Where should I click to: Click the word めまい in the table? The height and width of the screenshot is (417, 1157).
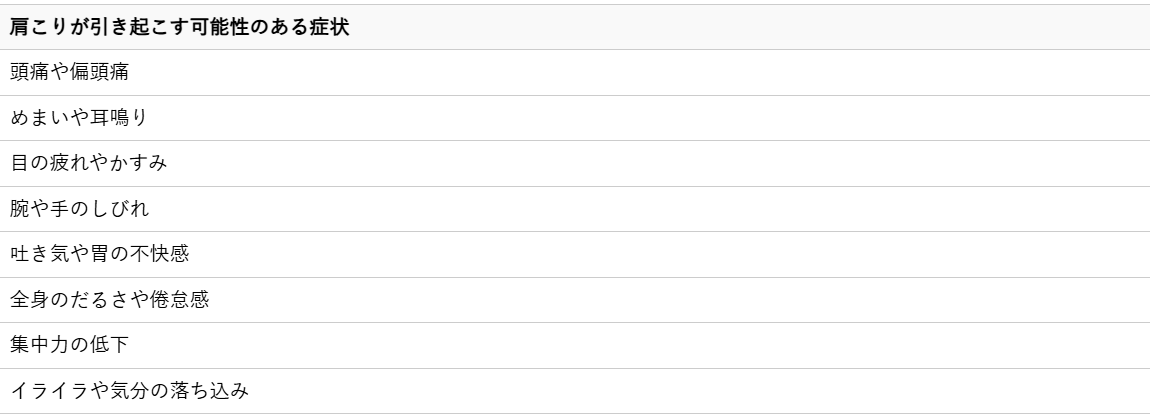39,118
